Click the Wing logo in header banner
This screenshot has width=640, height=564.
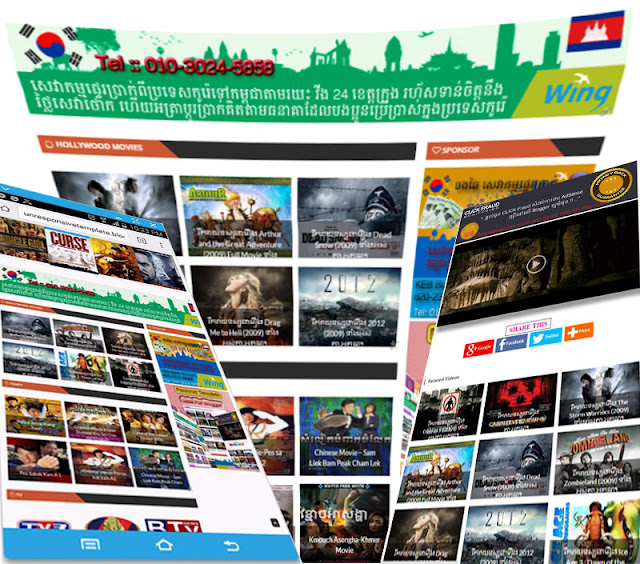[578, 94]
